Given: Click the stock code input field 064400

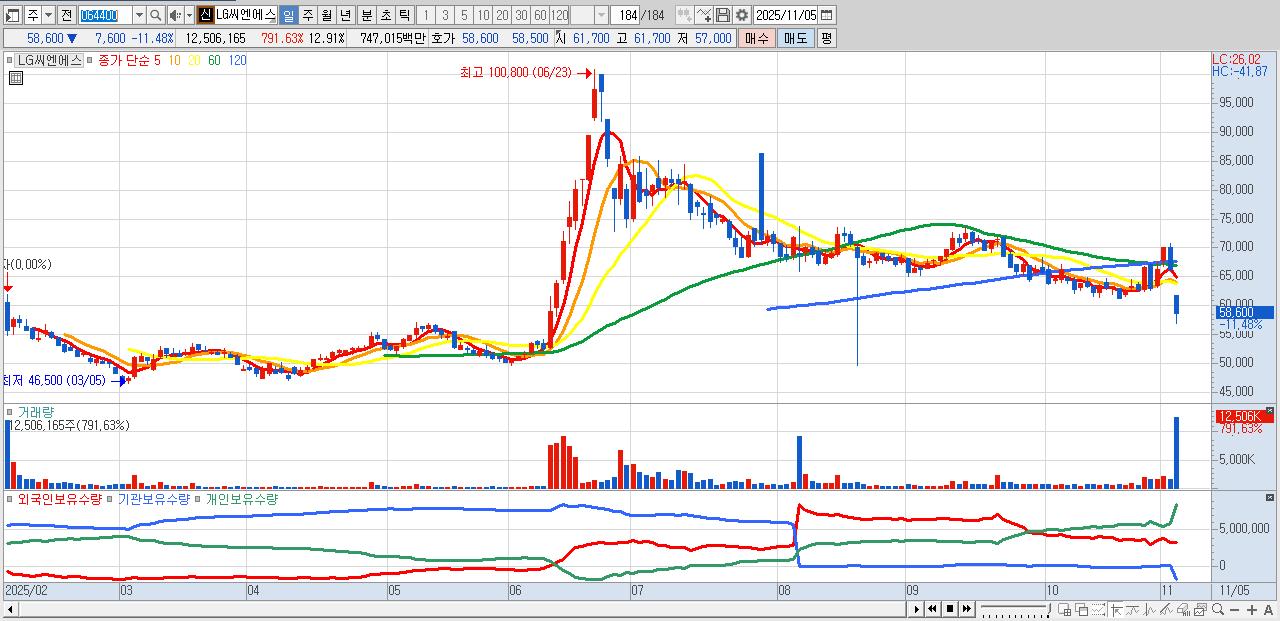Looking at the screenshot, I should [x=105, y=15].
